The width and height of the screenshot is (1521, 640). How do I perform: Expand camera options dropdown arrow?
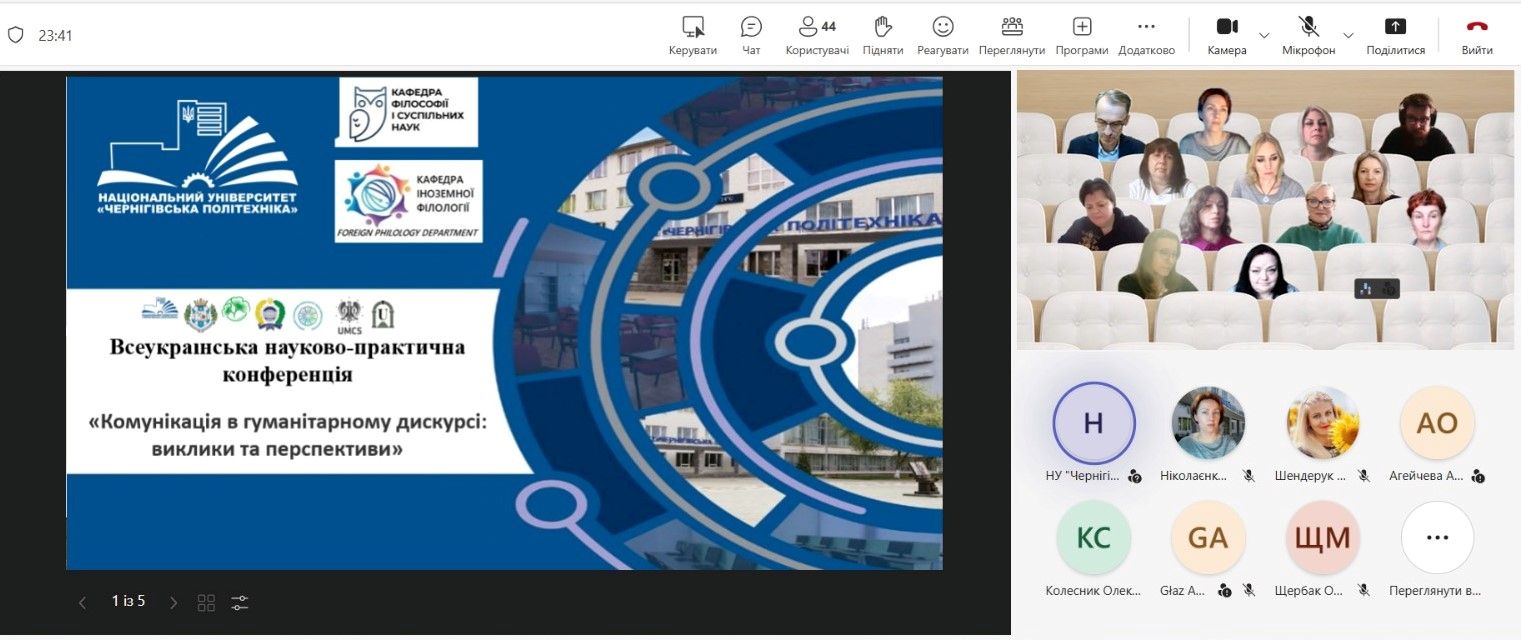tap(1264, 35)
